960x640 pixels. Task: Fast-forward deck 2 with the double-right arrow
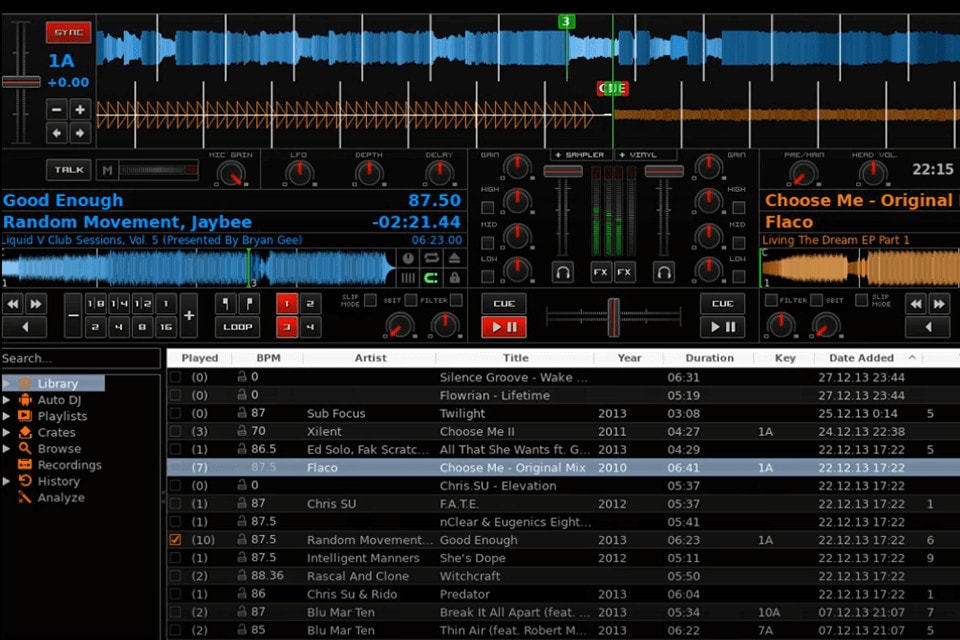pos(939,304)
